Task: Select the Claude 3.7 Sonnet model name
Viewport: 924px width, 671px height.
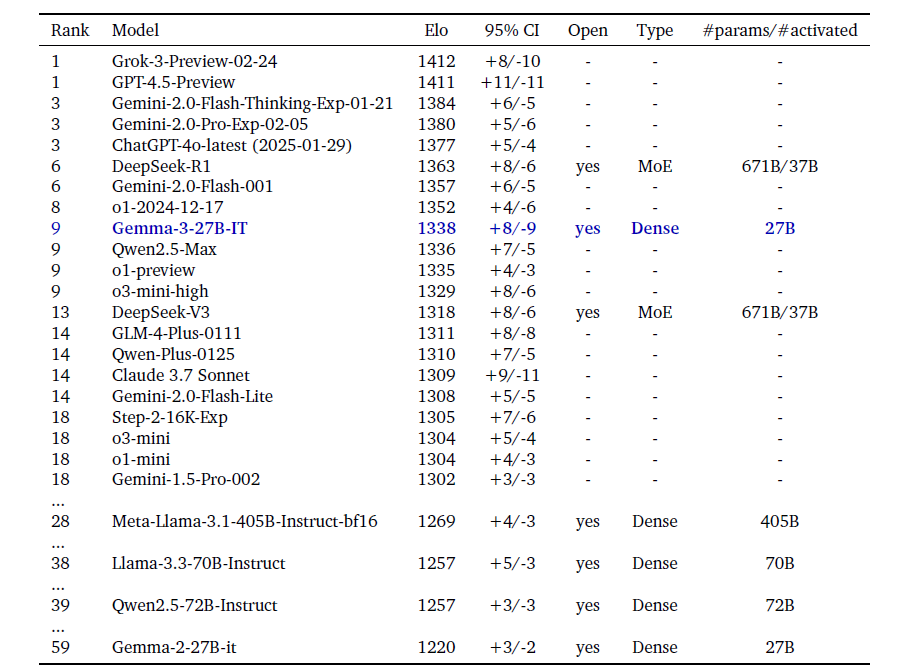Action: click(180, 375)
